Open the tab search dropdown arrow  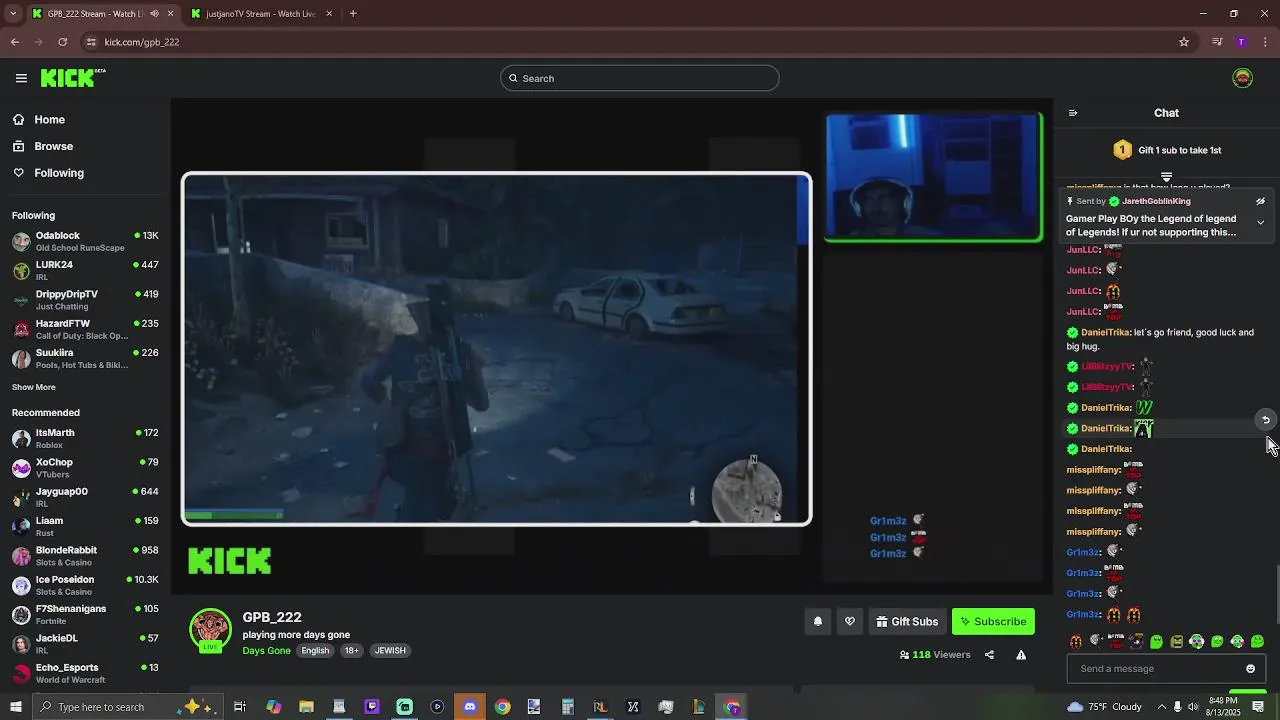[x=13, y=14]
